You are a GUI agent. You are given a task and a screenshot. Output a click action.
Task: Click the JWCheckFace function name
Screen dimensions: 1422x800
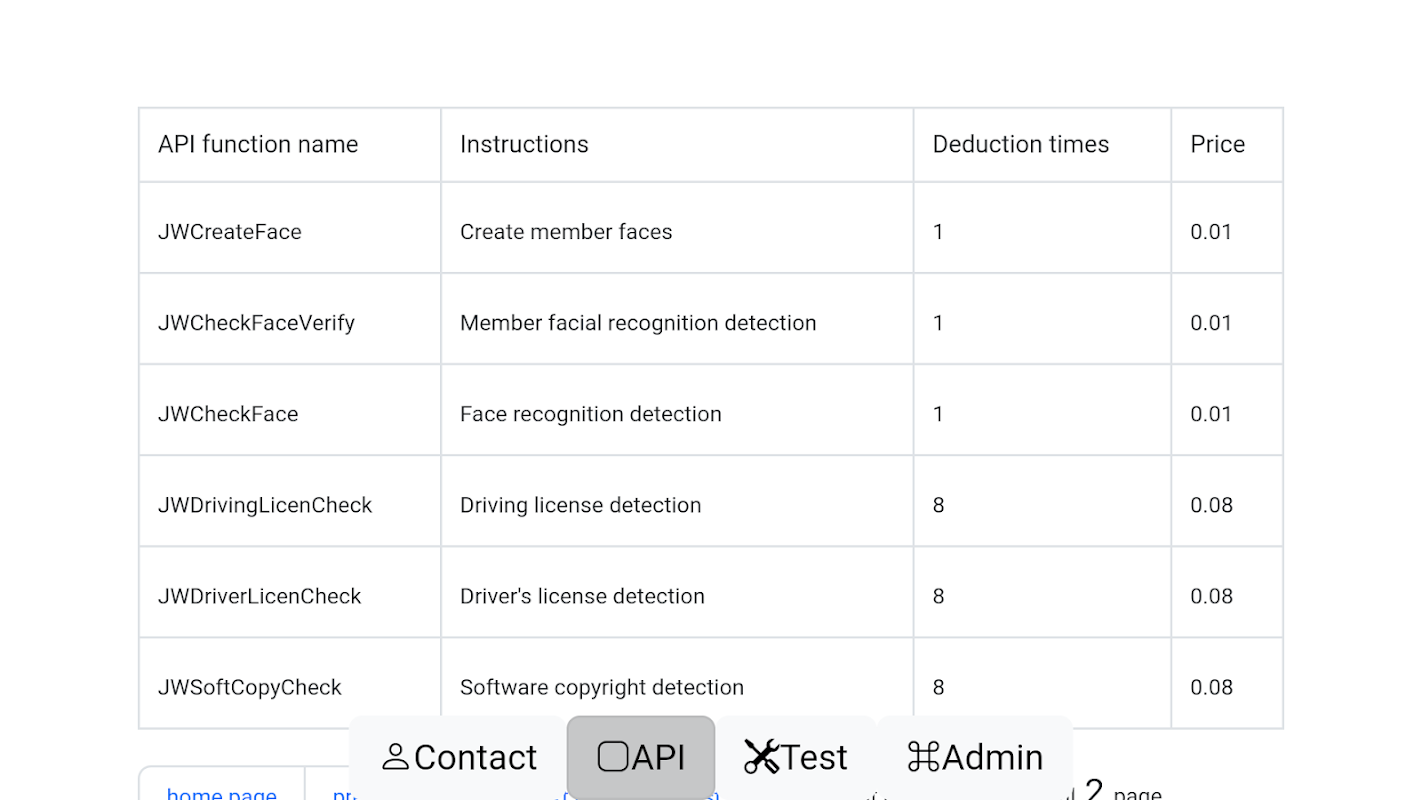coord(228,414)
